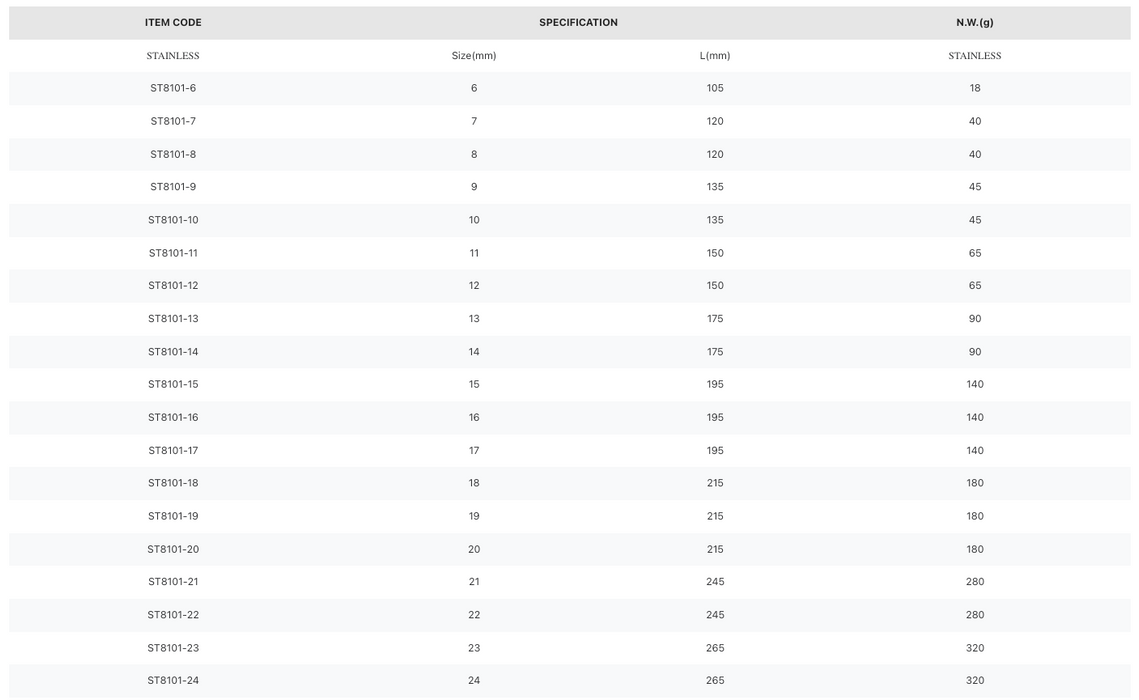Select the ST8101-6 item code cell
The image size is (1139, 700).
click(173, 88)
